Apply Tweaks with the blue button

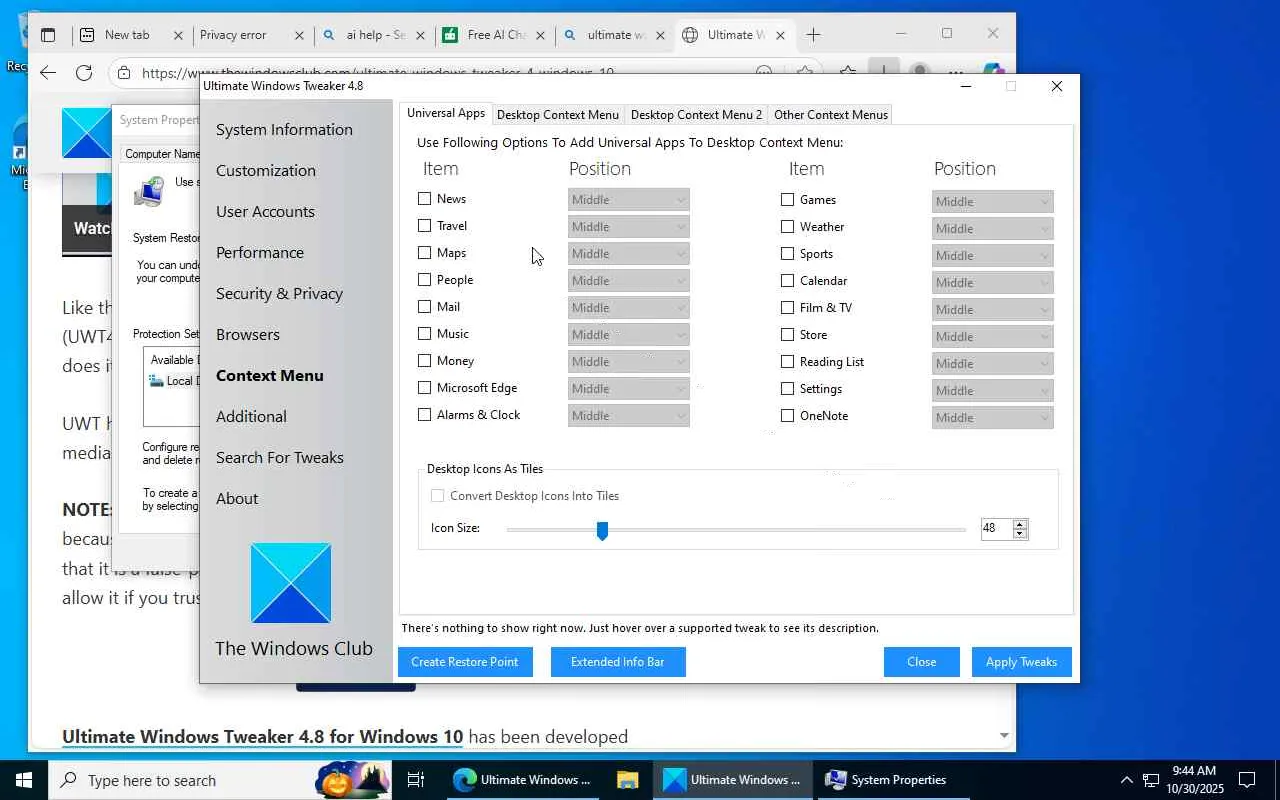click(x=1022, y=662)
